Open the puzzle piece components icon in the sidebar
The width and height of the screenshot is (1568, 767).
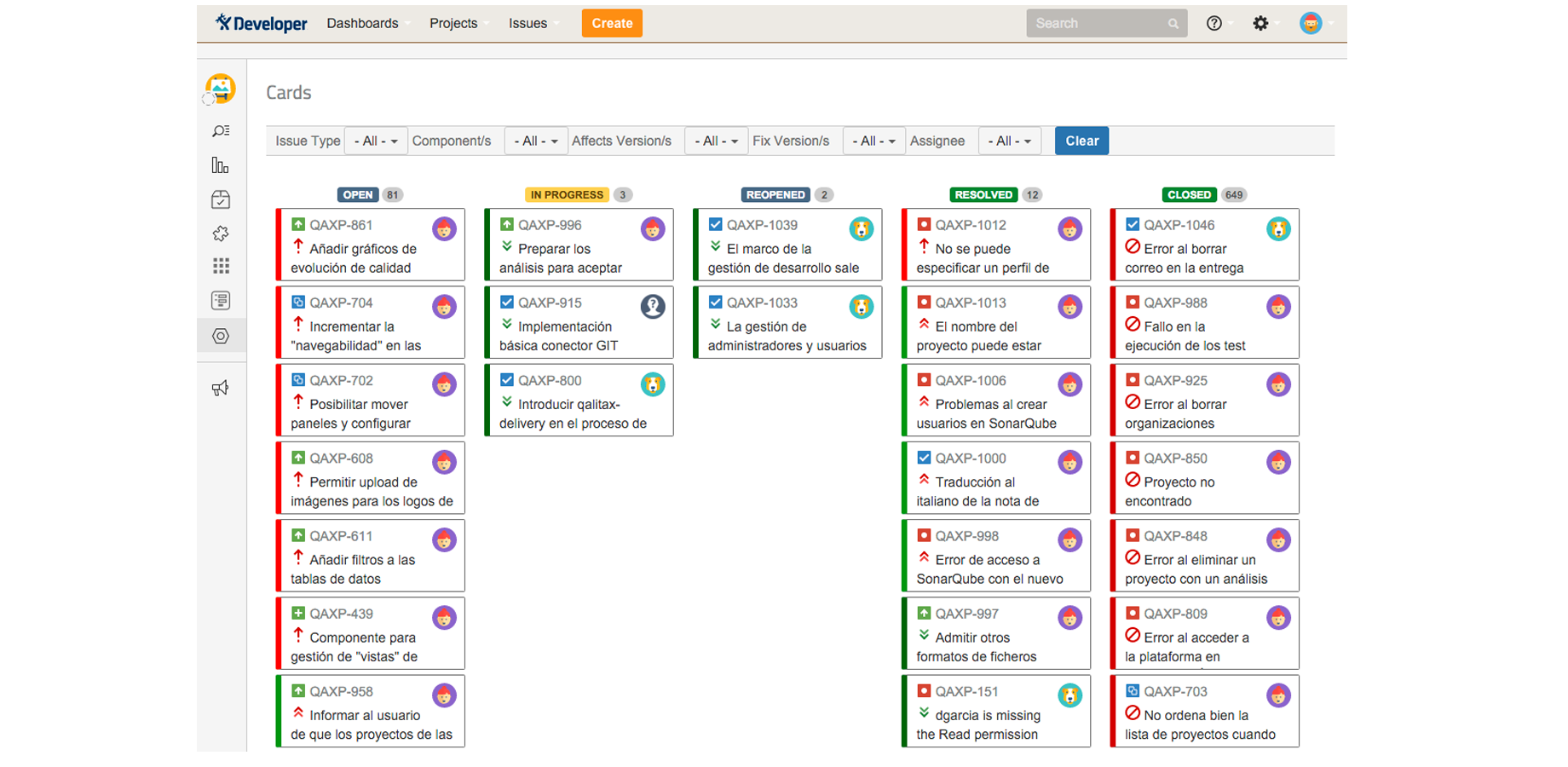click(221, 234)
